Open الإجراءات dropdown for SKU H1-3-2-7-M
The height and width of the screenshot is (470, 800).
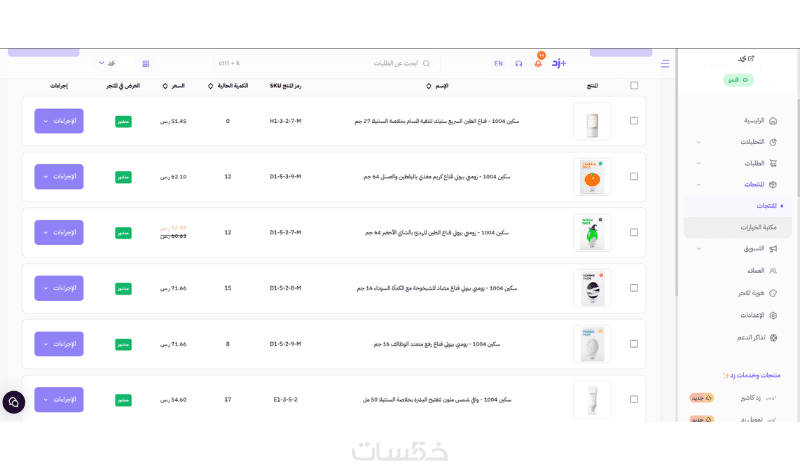(59, 121)
